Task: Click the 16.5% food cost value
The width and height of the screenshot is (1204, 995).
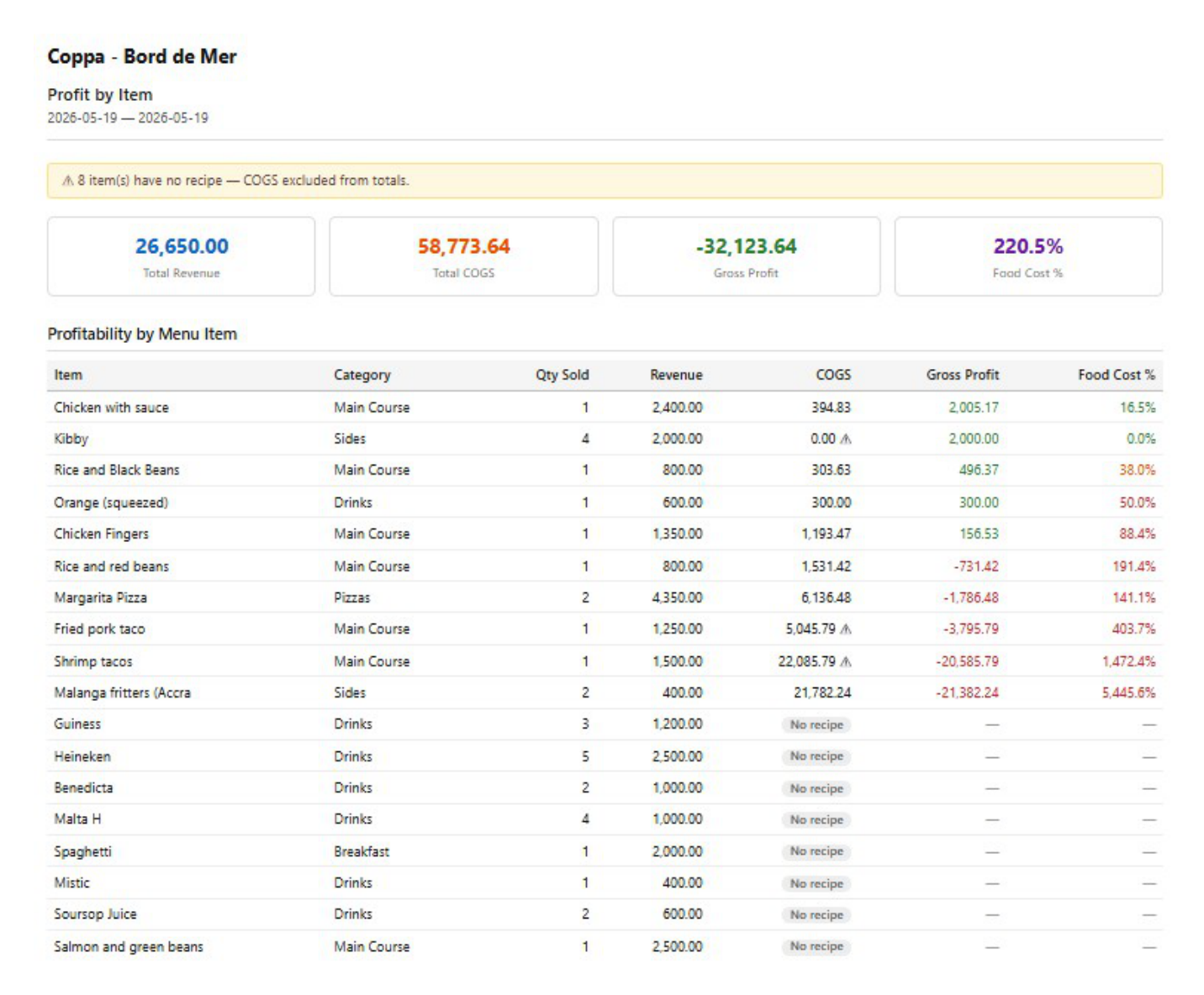Action: [x=1138, y=408]
